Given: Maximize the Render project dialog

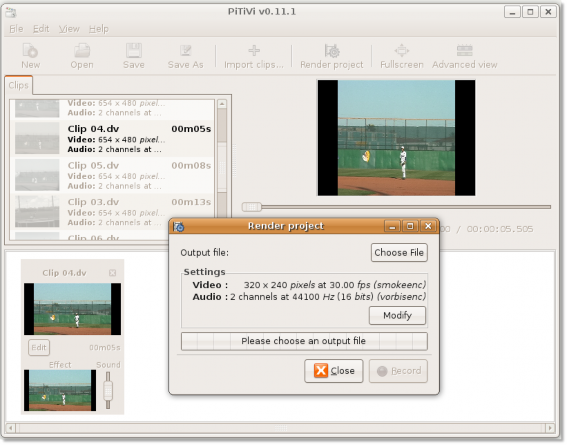Looking at the screenshot, I should click(410, 226).
